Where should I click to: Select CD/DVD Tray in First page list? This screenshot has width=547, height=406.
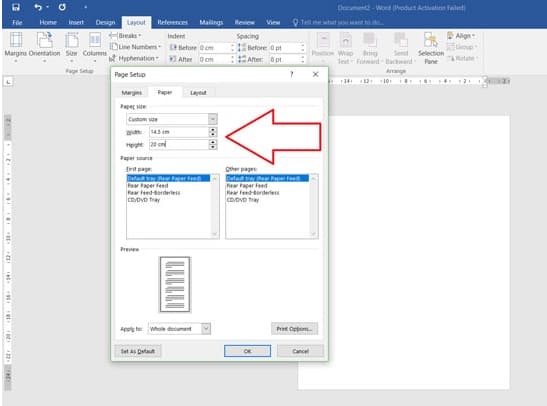144,200
